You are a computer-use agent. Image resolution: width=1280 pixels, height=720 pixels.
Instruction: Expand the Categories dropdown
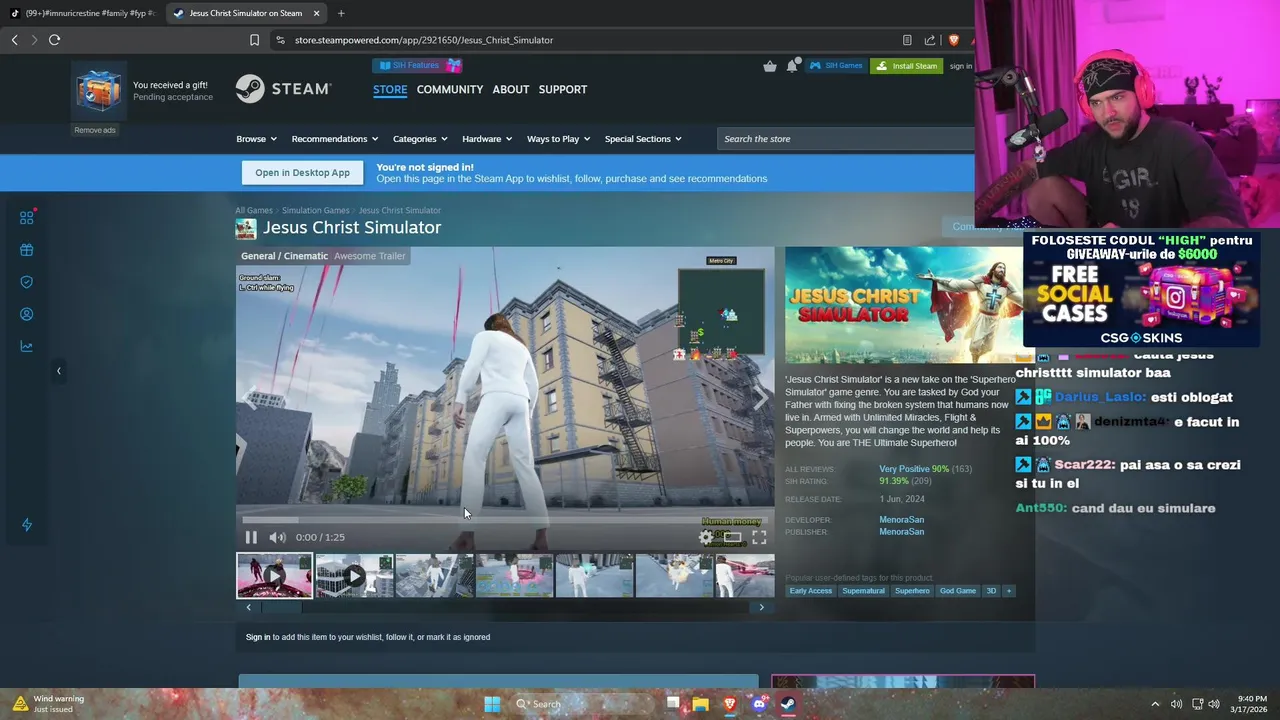tap(420, 139)
